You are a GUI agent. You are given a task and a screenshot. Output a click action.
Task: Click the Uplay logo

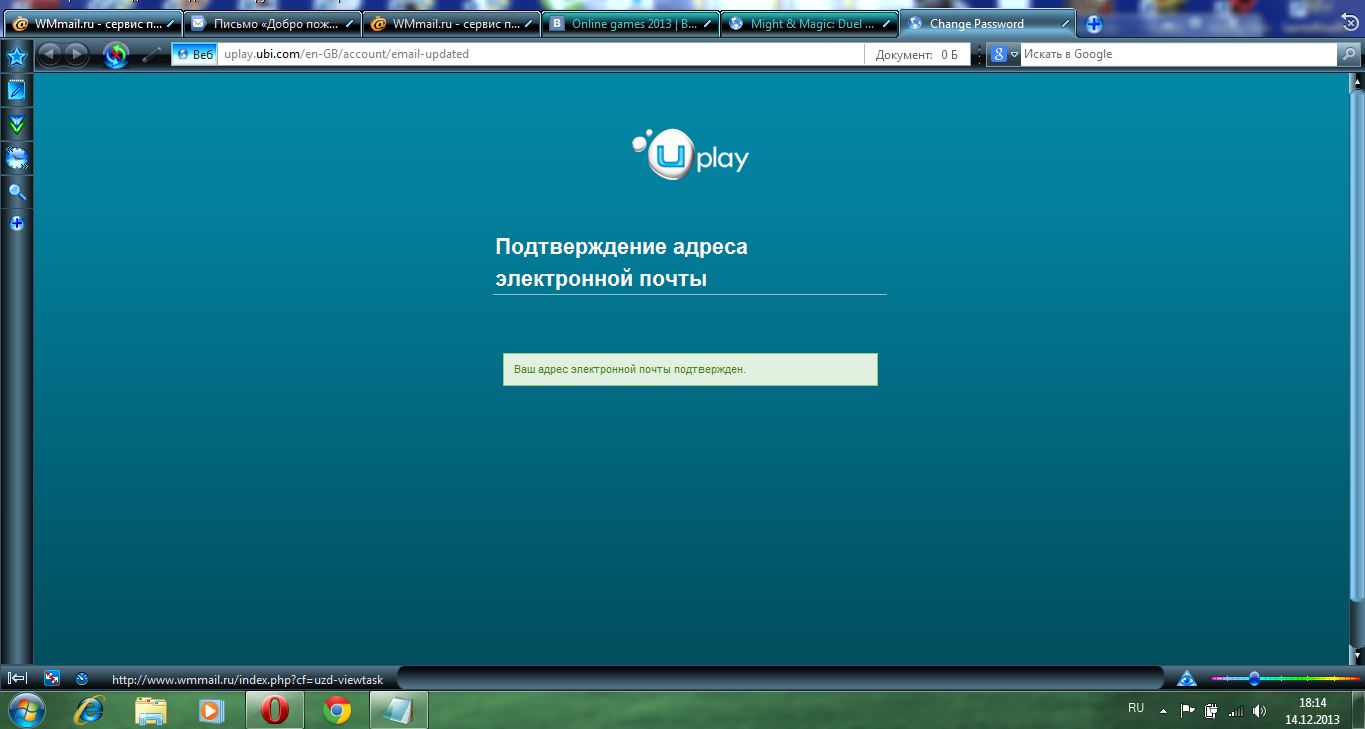pos(691,154)
